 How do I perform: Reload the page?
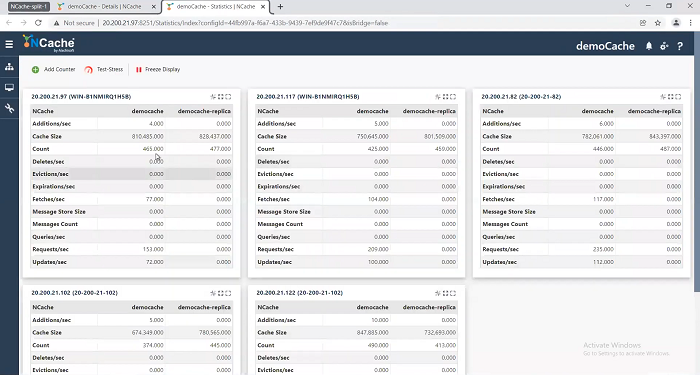click(38, 23)
